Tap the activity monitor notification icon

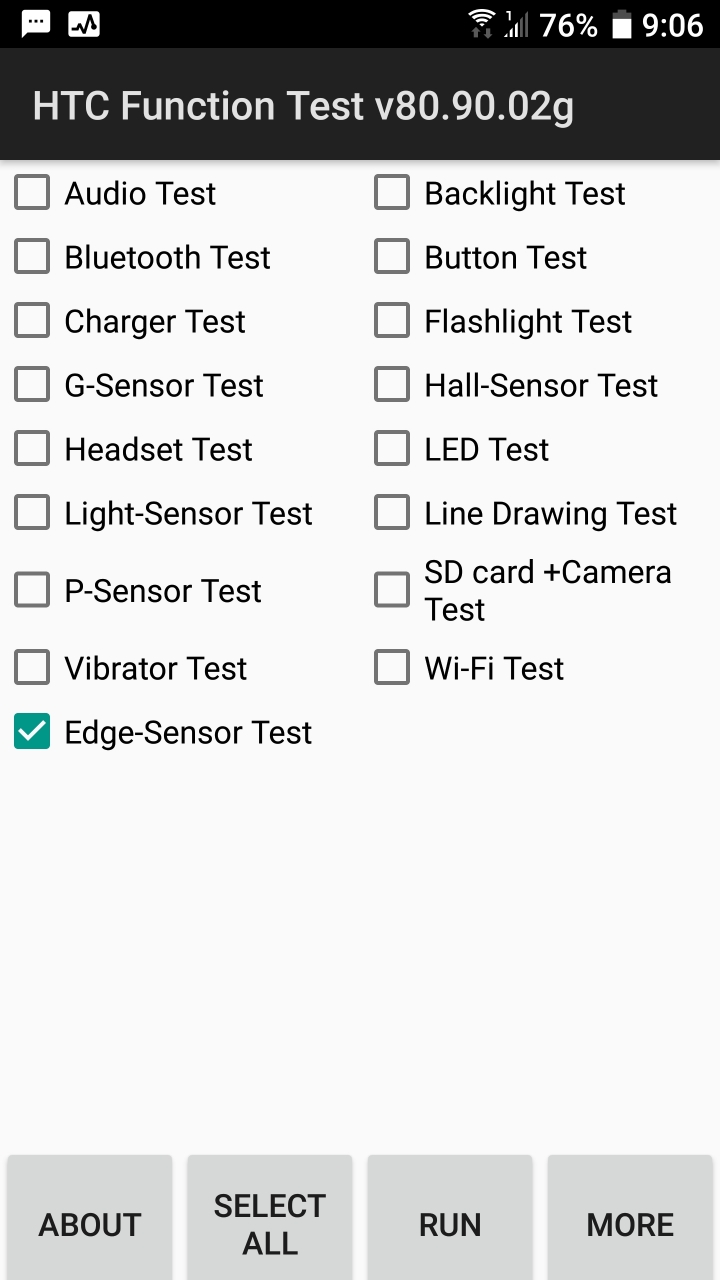(x=84, y=24)
